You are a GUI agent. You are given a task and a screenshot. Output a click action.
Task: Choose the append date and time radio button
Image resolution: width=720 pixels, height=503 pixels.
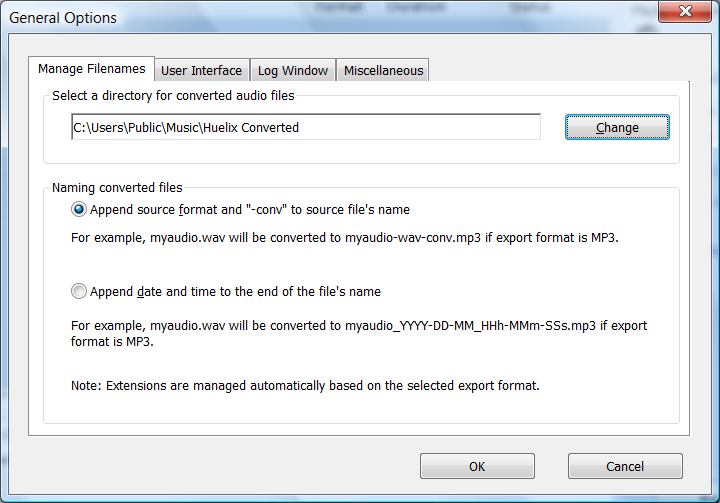click(x=79, y=292)
